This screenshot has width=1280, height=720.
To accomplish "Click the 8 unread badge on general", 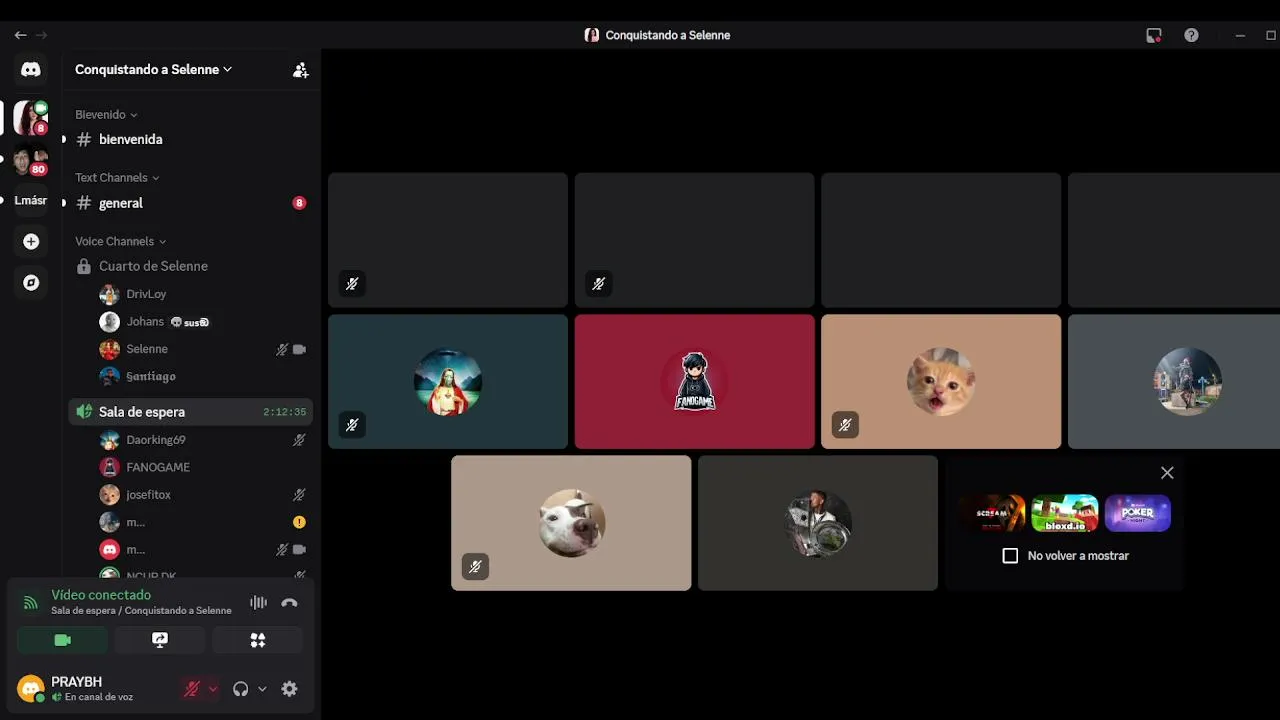I will (299, 203).
